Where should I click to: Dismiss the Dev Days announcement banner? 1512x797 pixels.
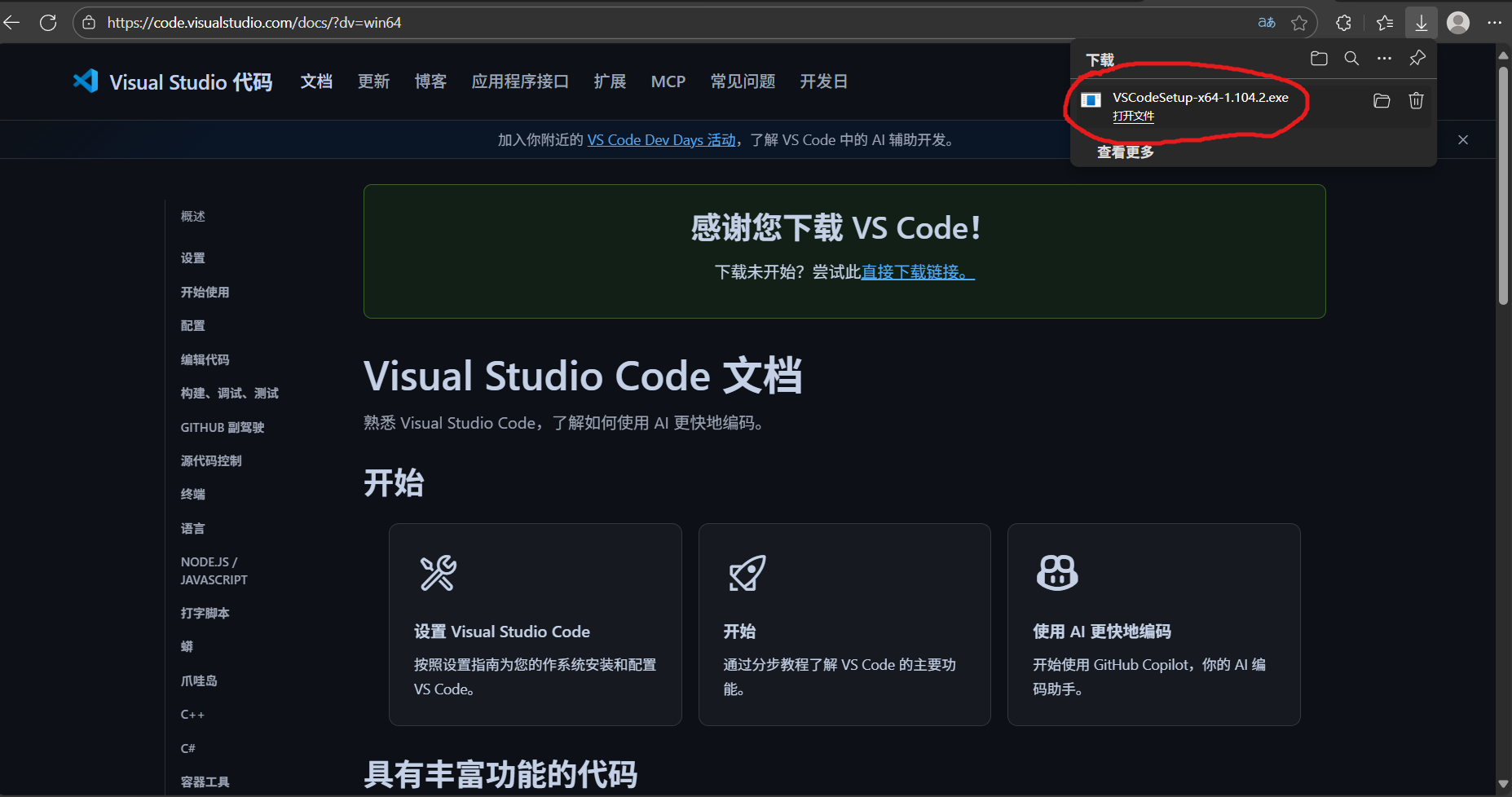coord(1463,140)
